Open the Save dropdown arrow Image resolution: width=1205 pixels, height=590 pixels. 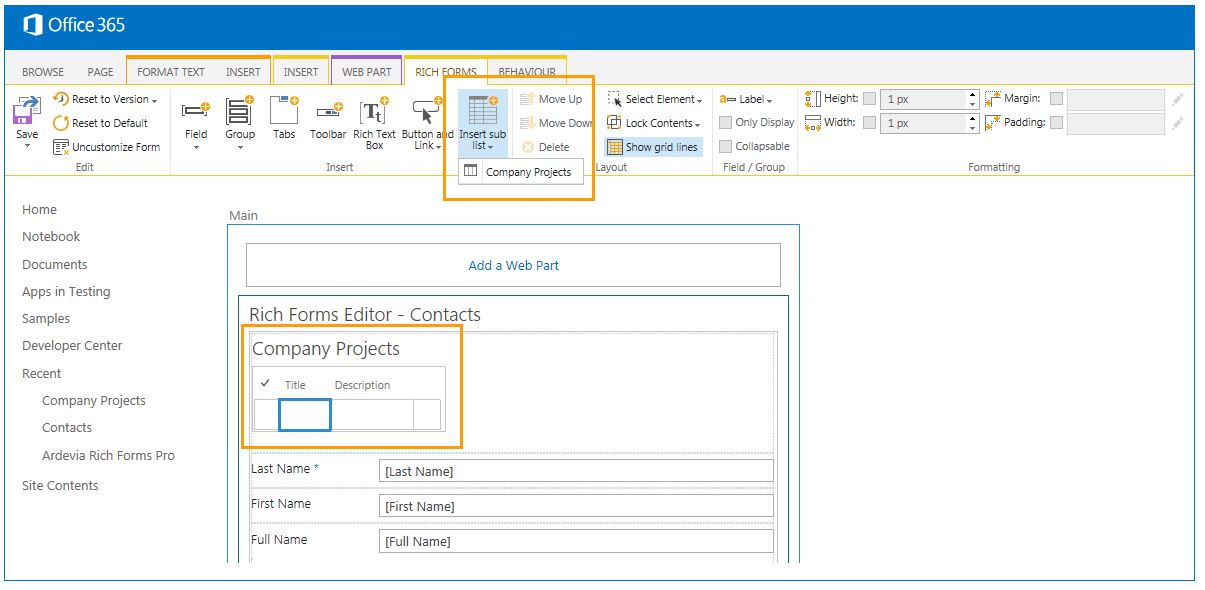(x=27, y=147)
